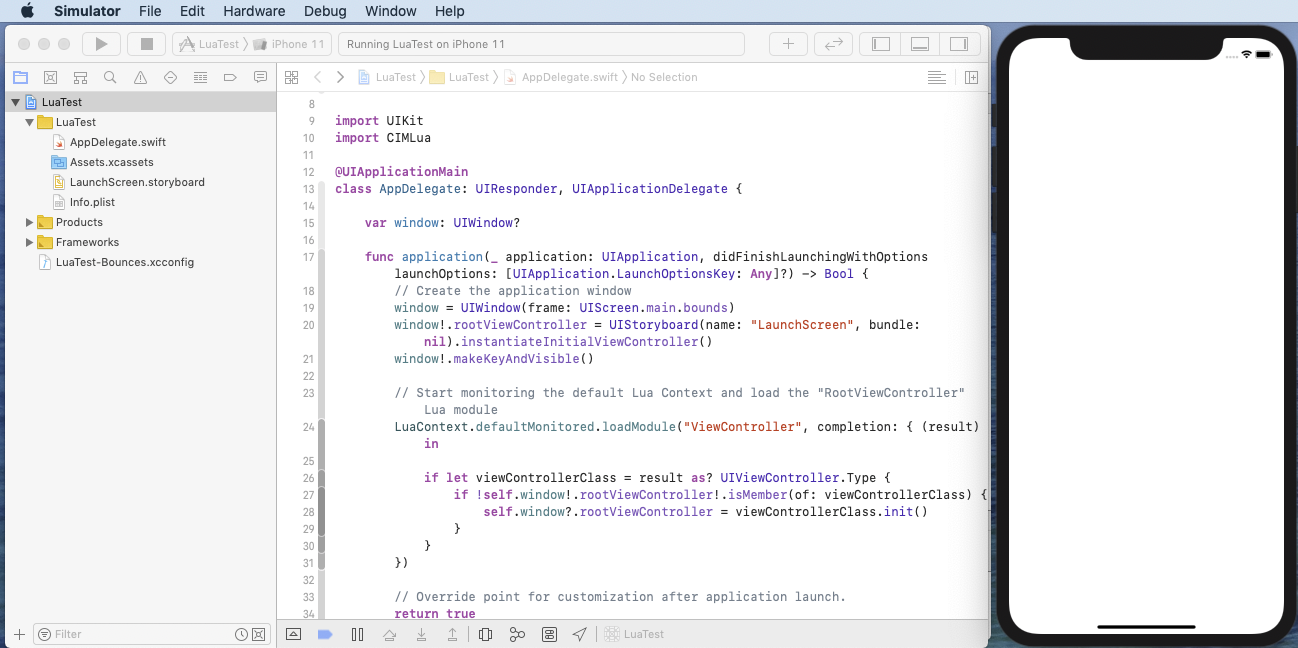Select Info.plist in navigator
1298x648 pixels.
tap(92, 202)
